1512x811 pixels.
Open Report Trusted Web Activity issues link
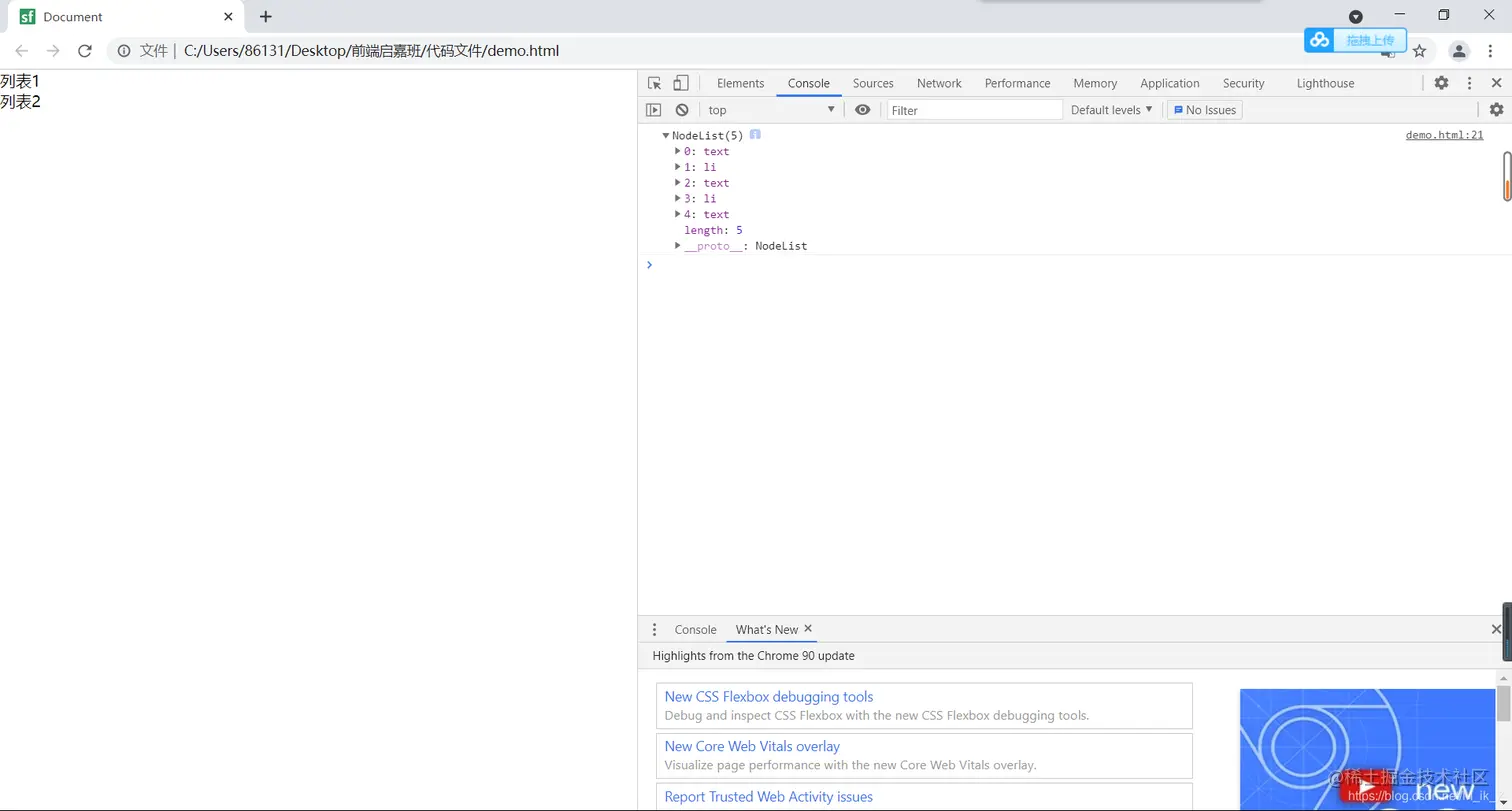[x=768, y=797]
